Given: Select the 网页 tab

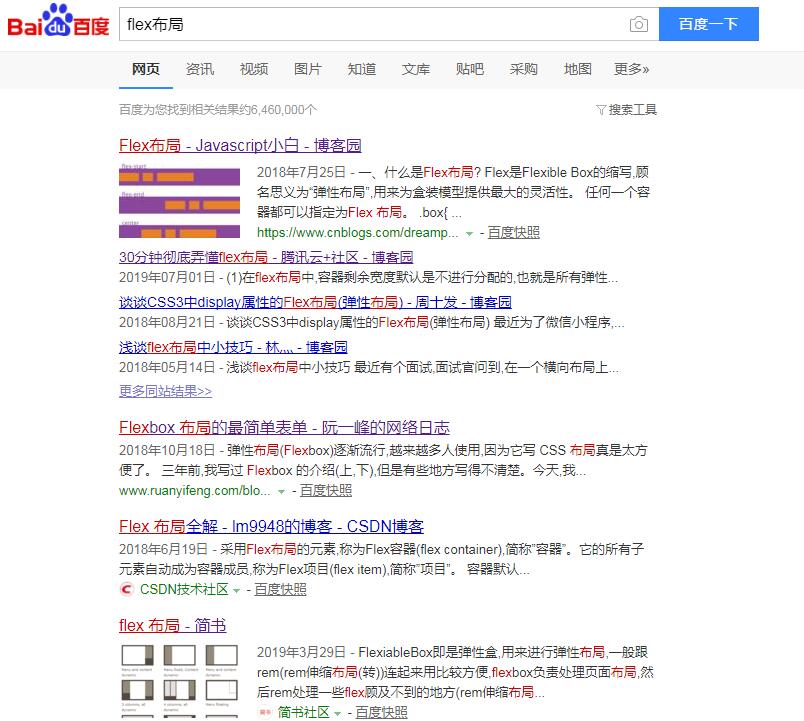Looking at the screenshot, I should click(146, 69).
